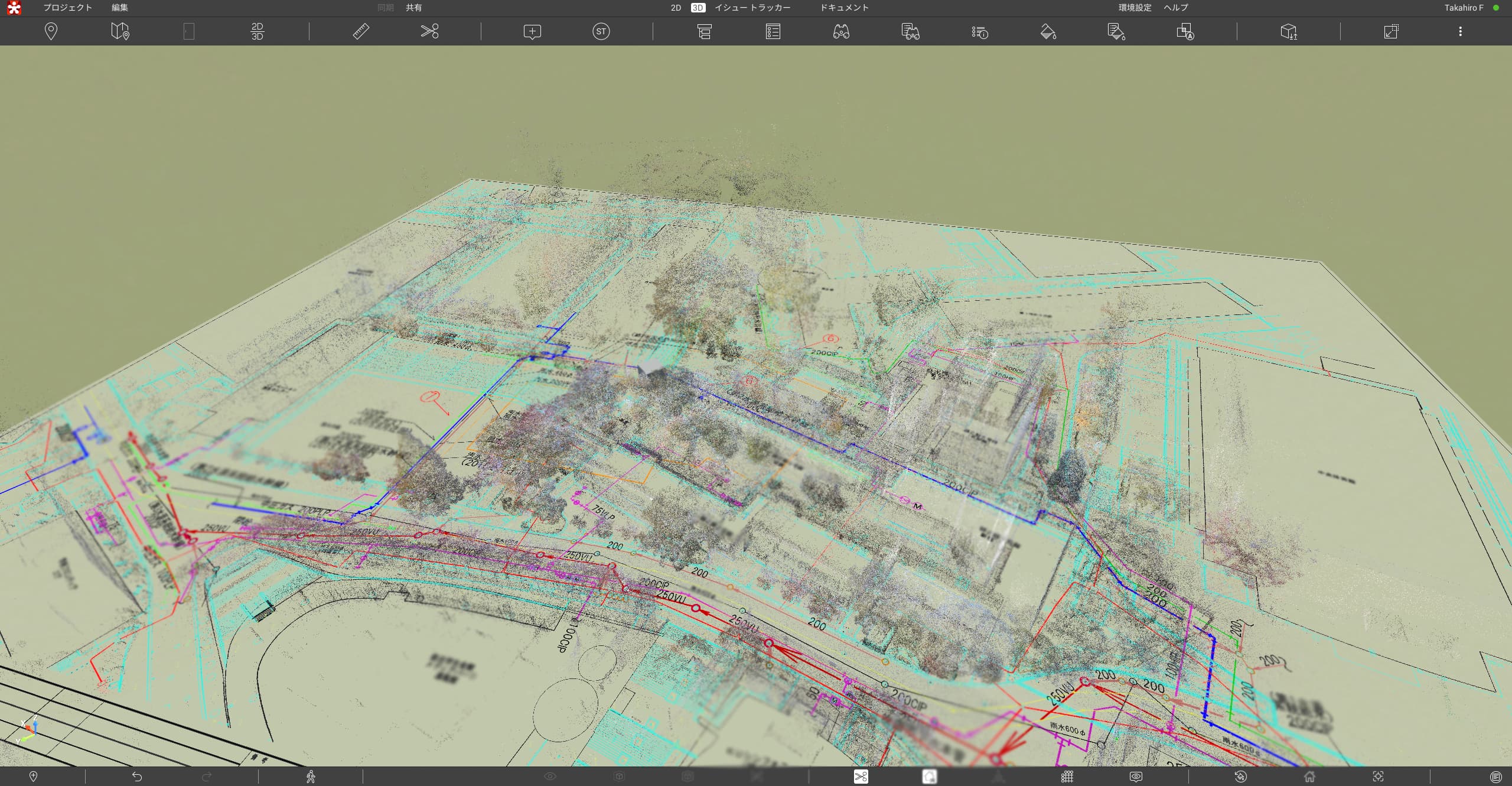Toggle the grid display icon in bottom bar
Viewport: 1512px width, 786px height.
(x=1067, y=777)
